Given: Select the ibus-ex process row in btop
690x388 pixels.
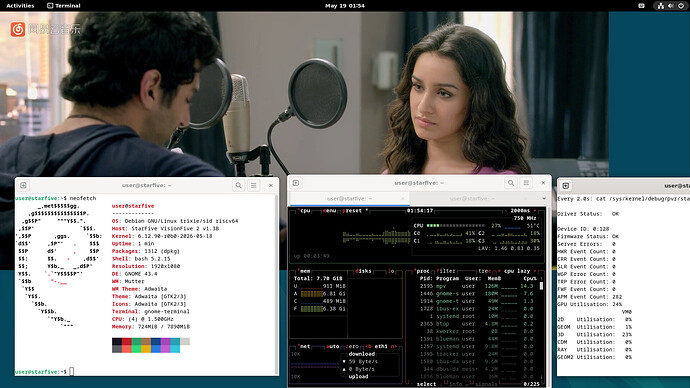Looking at the screenshot, I should 477,308.
